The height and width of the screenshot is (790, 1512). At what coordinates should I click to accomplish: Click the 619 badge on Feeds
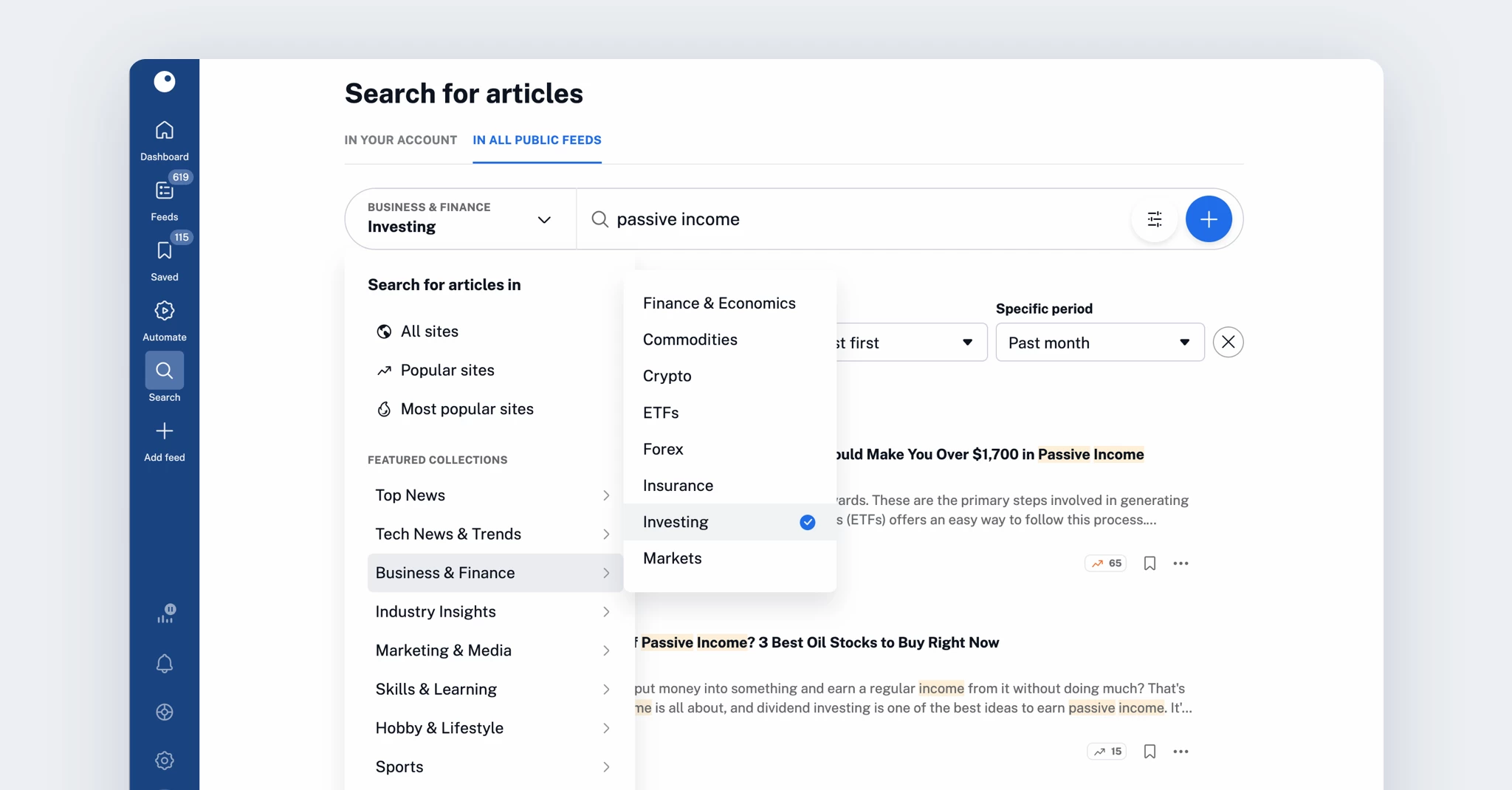tap(181, 177)
